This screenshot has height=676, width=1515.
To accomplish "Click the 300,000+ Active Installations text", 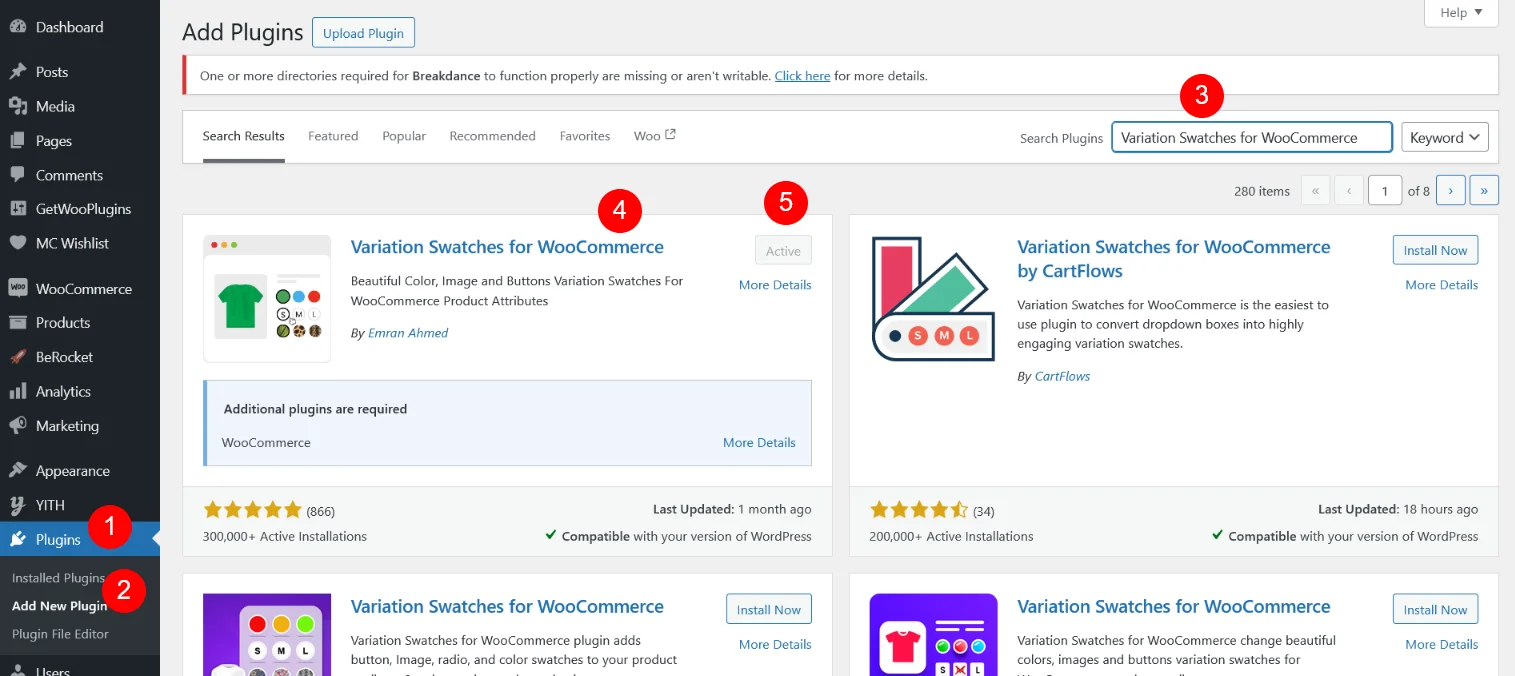I will click(x=285, y=536).
